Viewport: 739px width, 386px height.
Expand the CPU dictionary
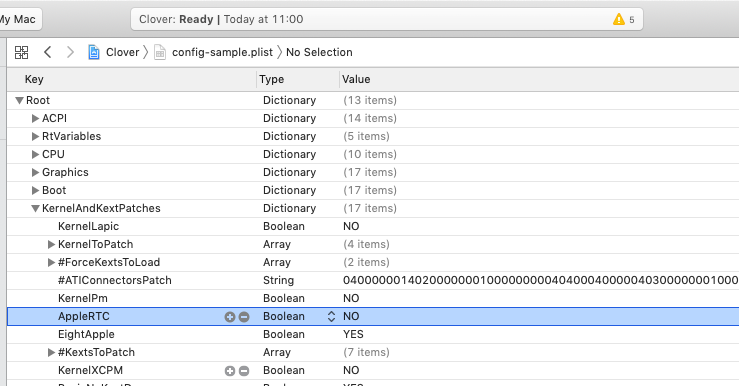pyautogui.click(x=35, y=154)
